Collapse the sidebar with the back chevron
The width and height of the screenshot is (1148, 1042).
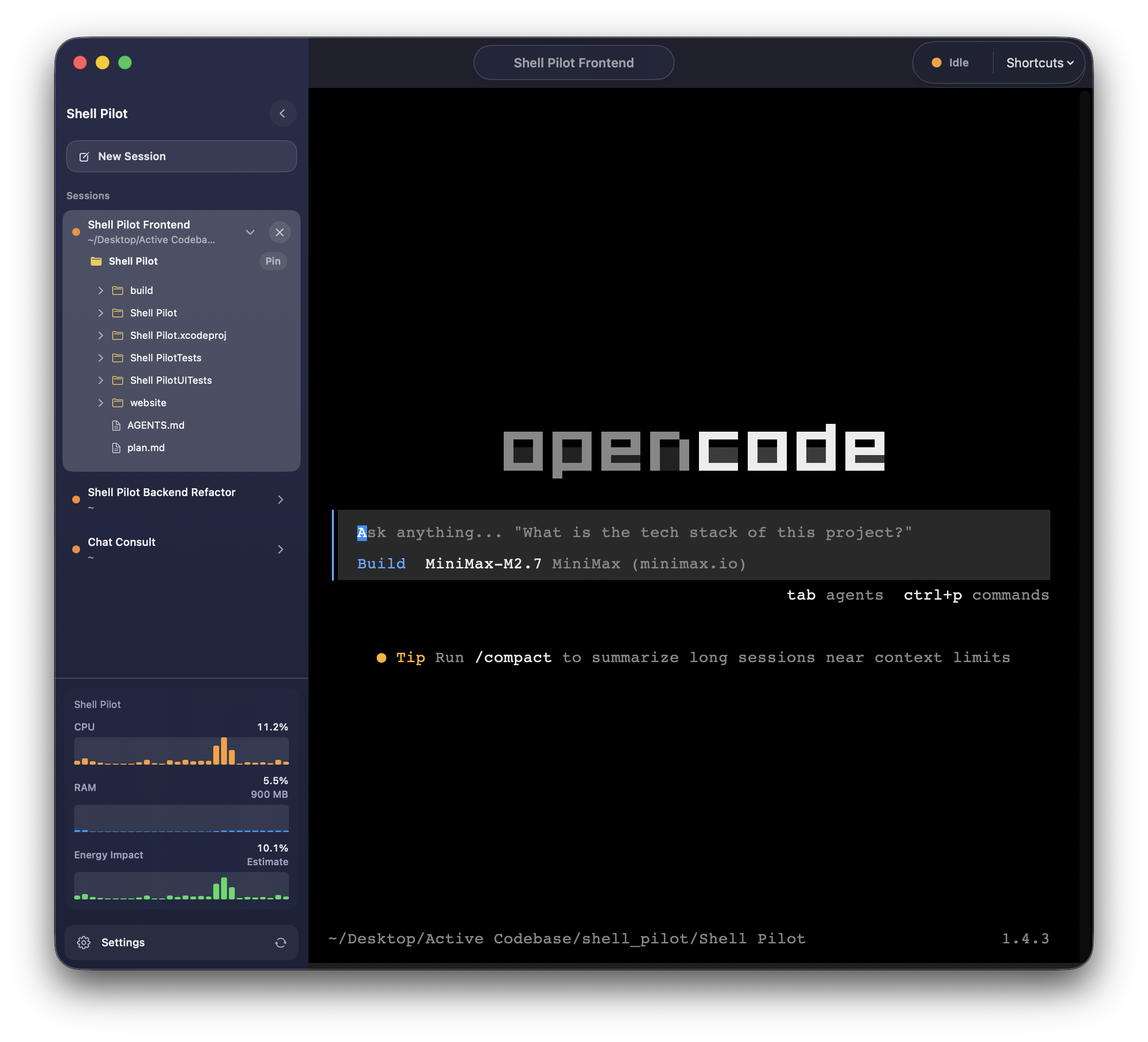pos(283,113)
